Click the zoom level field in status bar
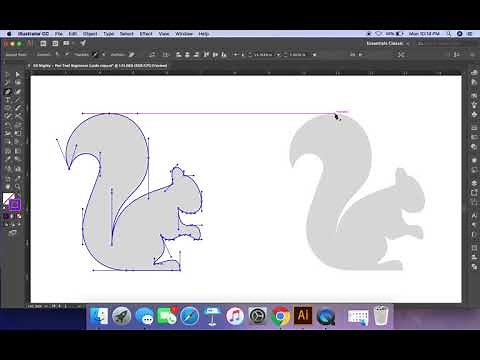Viewport: 480px width, 360px height. (x=37, y=306)
